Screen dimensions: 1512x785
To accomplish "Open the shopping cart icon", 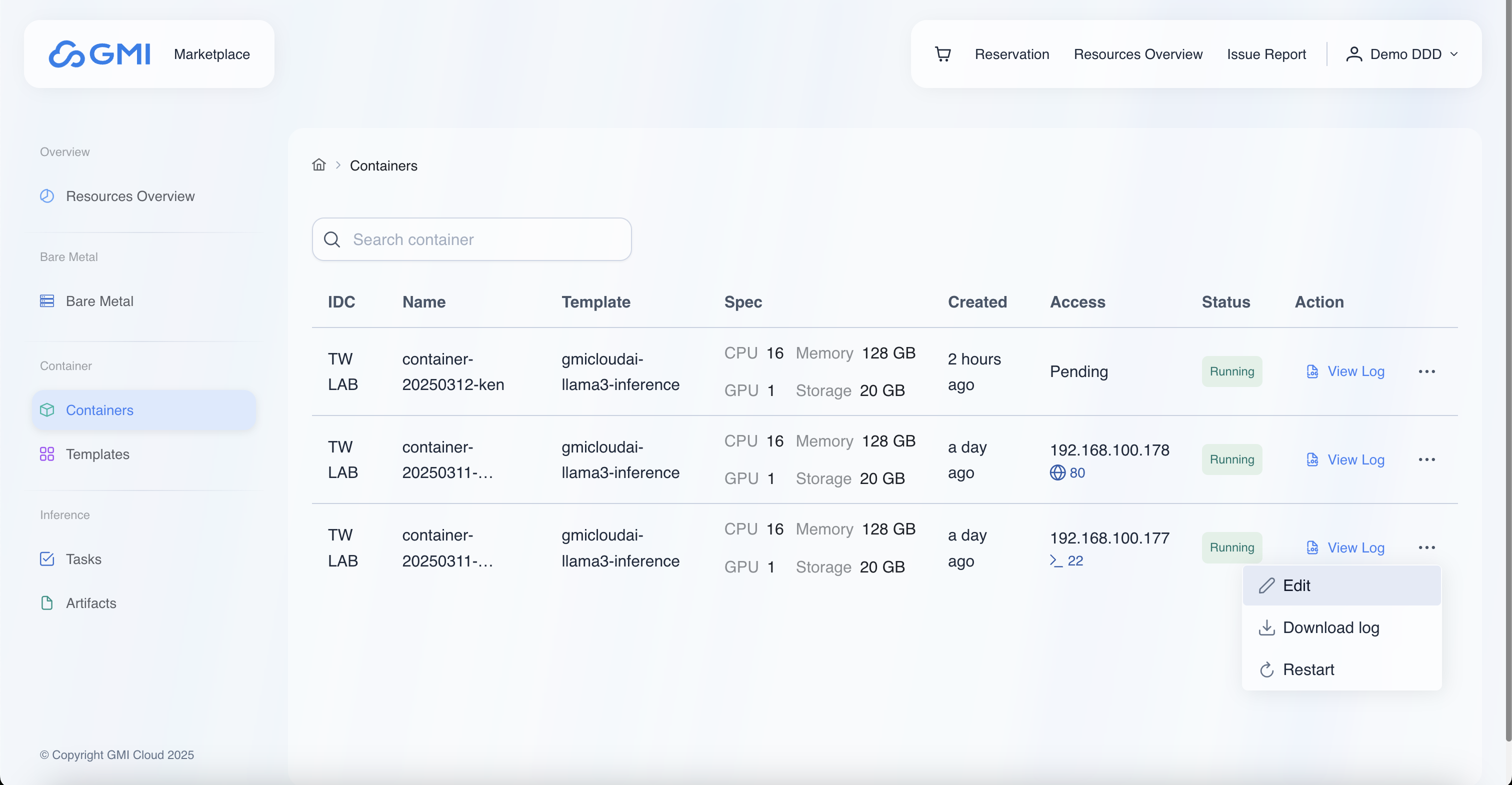I will point(942,54).
